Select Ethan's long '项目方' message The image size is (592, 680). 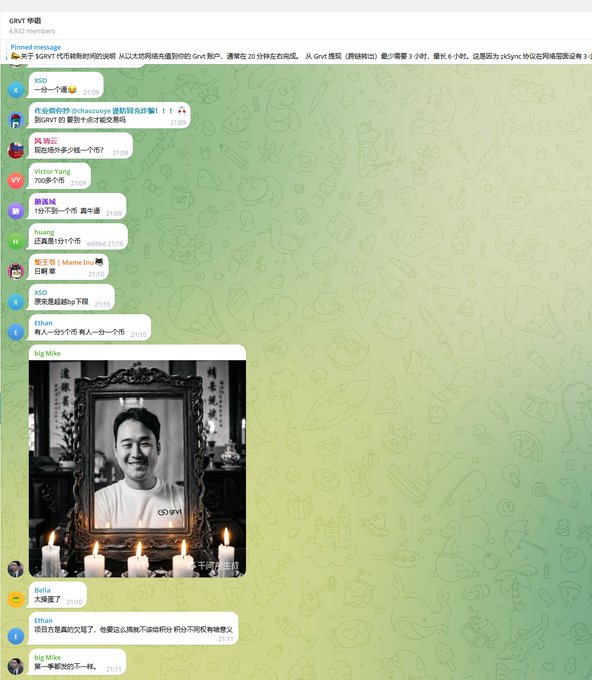pos(133,628)
